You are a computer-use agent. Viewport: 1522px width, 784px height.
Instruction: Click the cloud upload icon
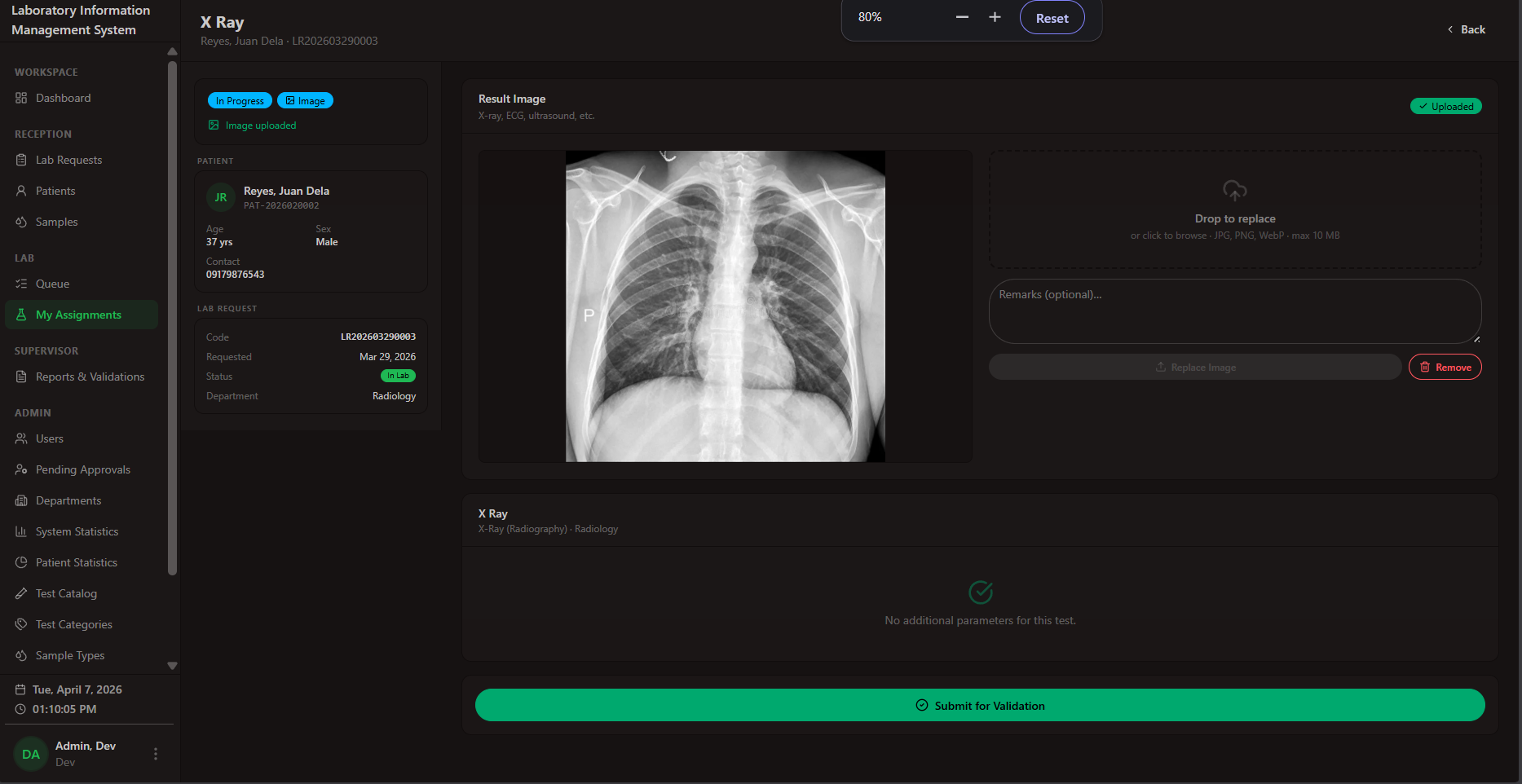pos(1235,191)
